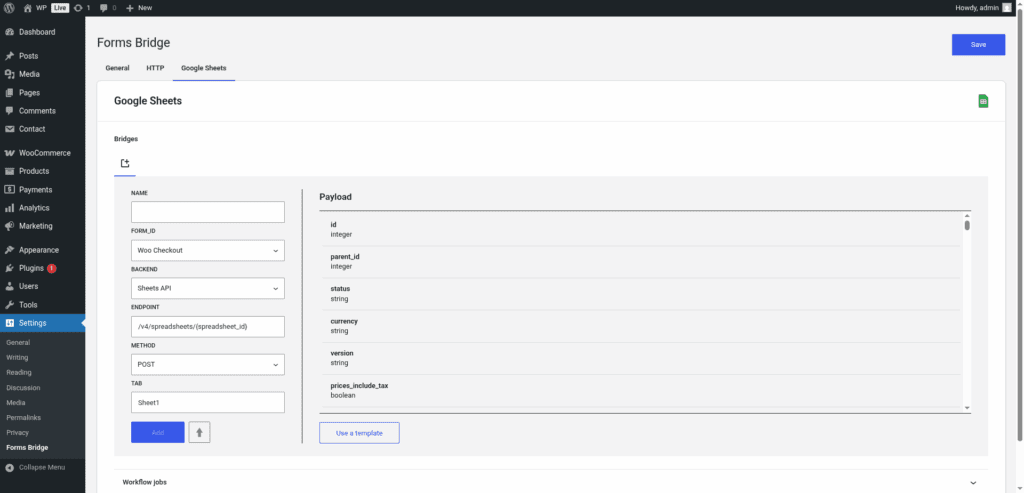
Task: Open the BACKEND Sheets API dropdown
Action: point(208,288)
